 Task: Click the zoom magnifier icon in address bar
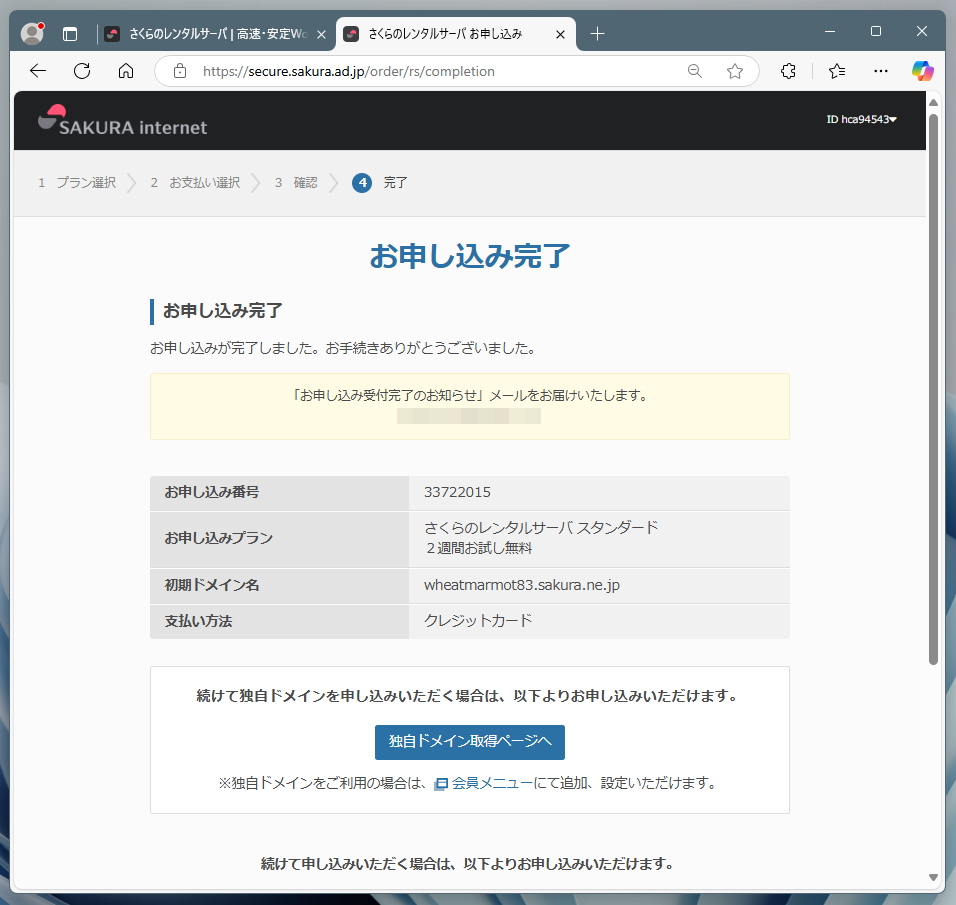694,71
